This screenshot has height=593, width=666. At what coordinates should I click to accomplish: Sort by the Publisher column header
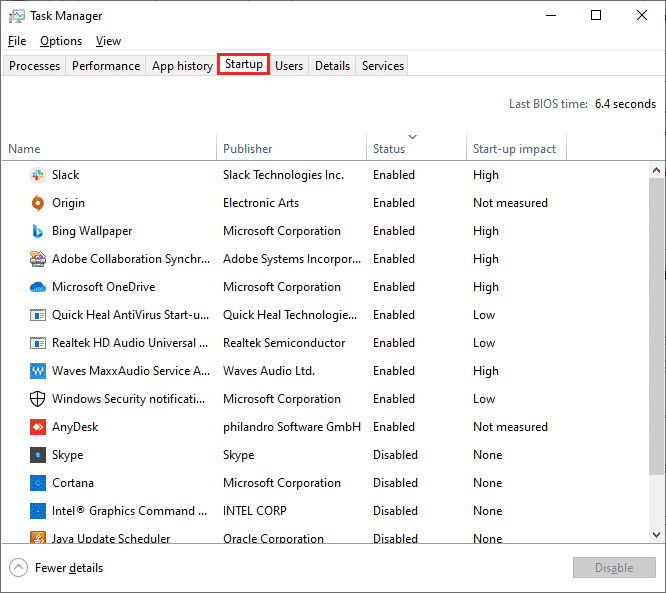(x=291, y=149)
